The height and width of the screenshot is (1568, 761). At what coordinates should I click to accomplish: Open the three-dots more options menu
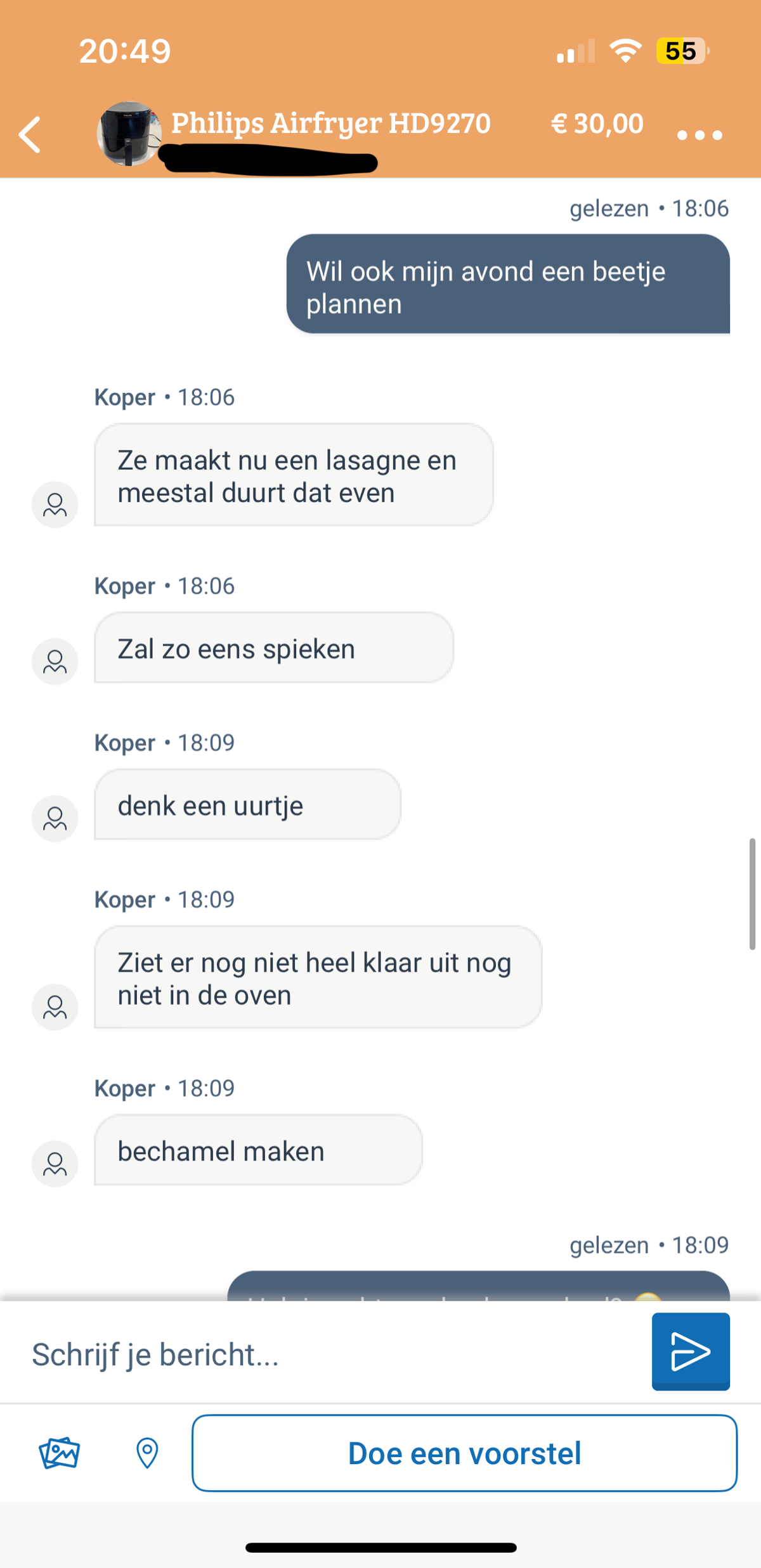[699, 134]
